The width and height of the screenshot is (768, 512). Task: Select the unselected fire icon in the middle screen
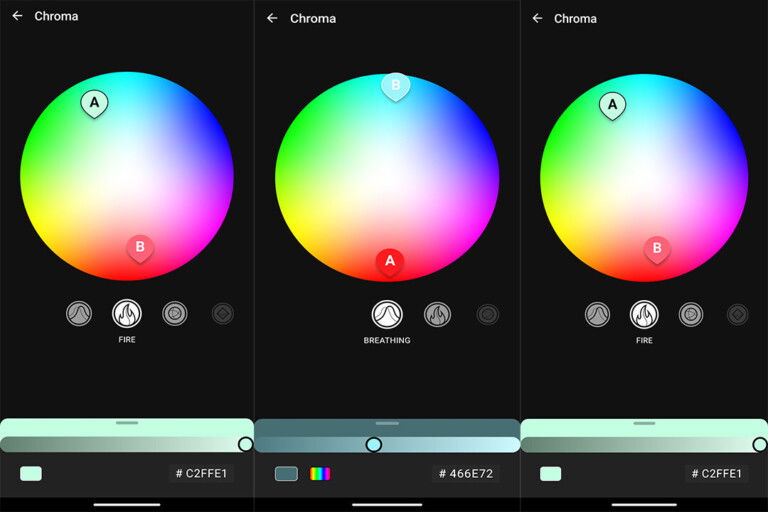coord(437,315)
